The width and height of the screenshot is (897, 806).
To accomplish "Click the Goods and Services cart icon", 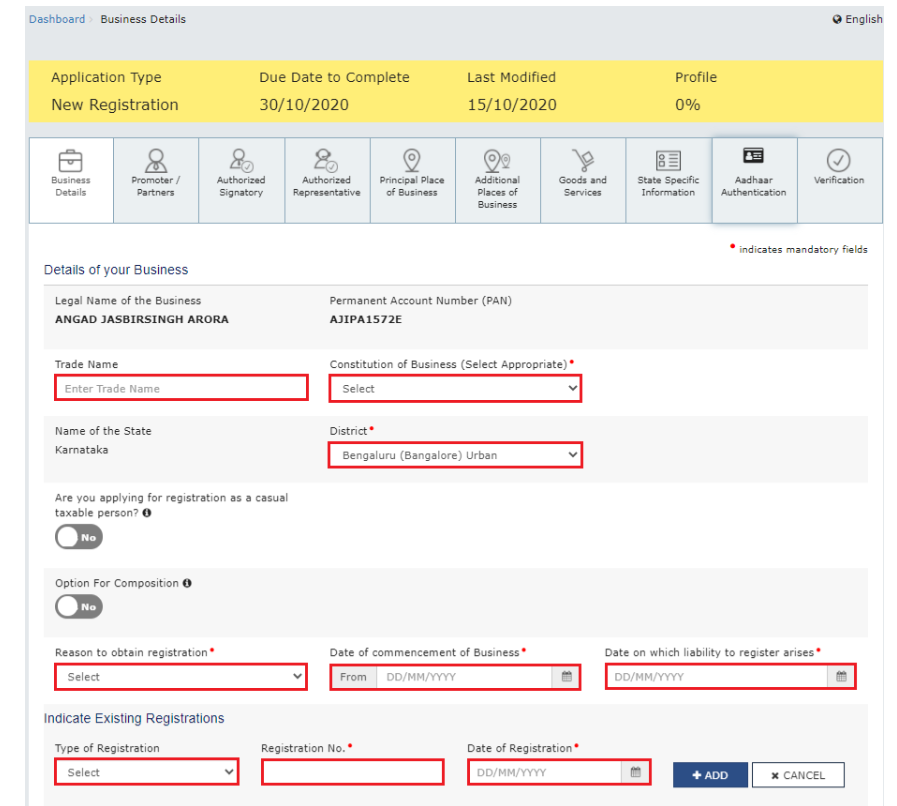I will pos(582,160).
